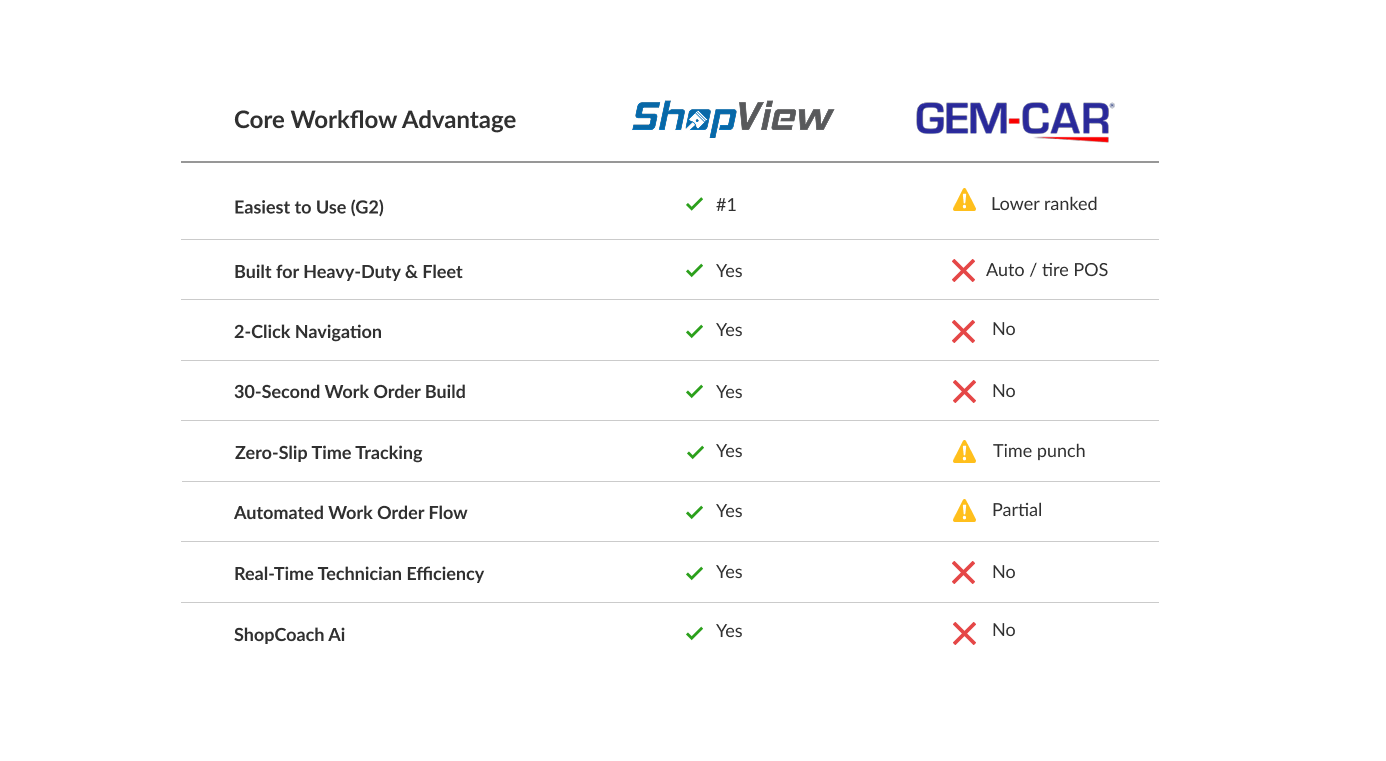
Task: Click the yellow warning icon beside Lower ranked
Action: (x=964, y=202)
